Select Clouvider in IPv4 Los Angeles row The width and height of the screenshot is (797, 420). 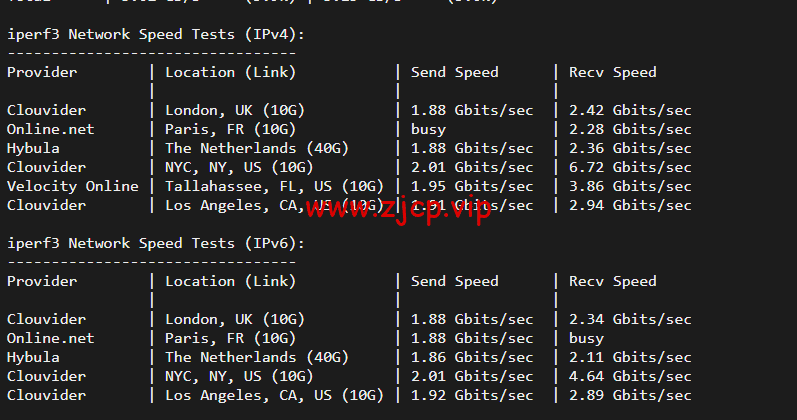click(46, 205)
